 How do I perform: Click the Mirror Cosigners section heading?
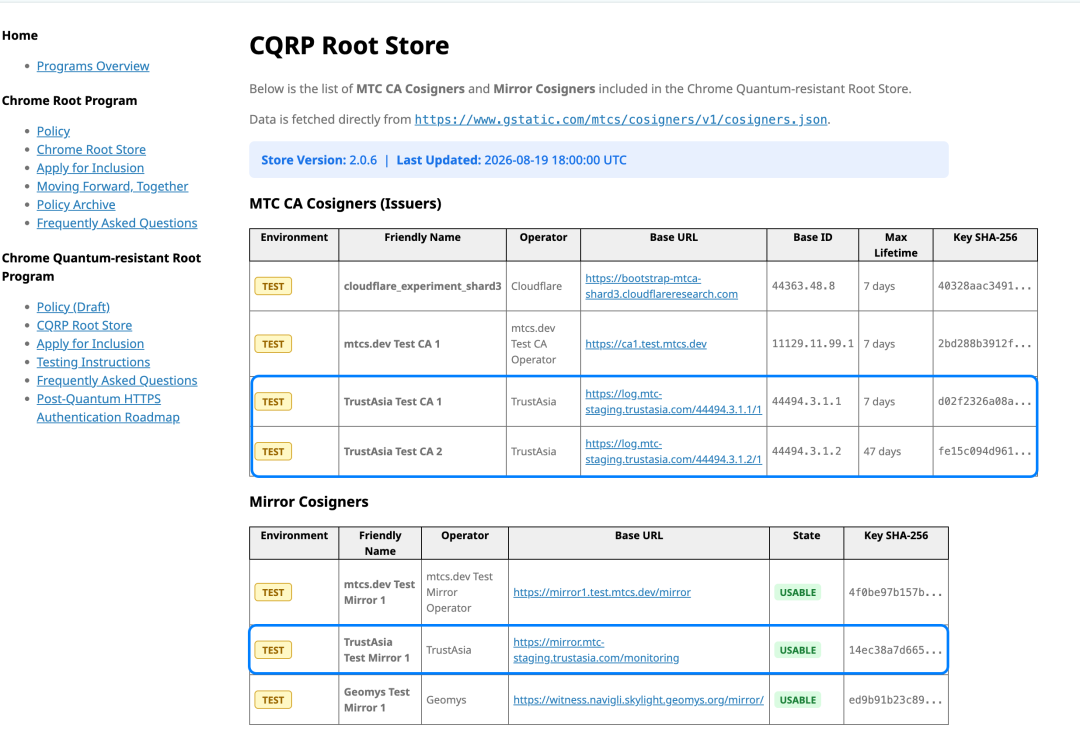point(309,502)
